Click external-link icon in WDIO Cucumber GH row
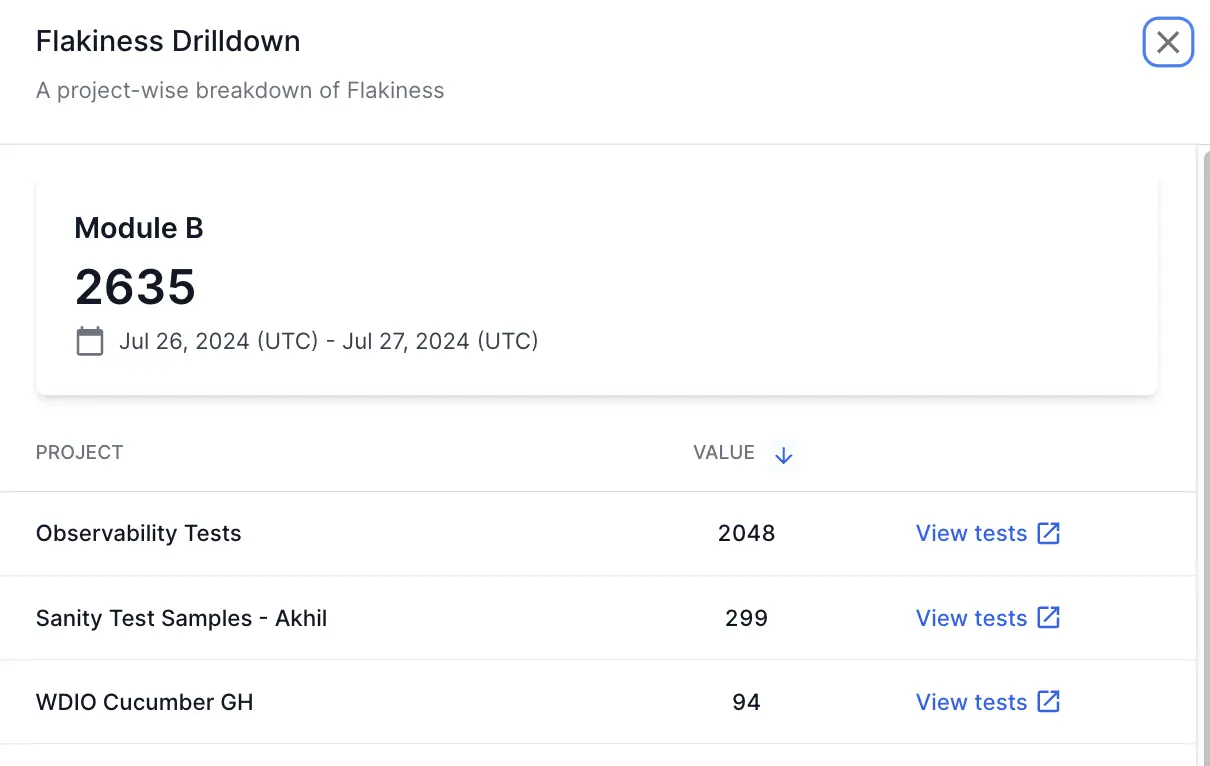 (1048, 701)
